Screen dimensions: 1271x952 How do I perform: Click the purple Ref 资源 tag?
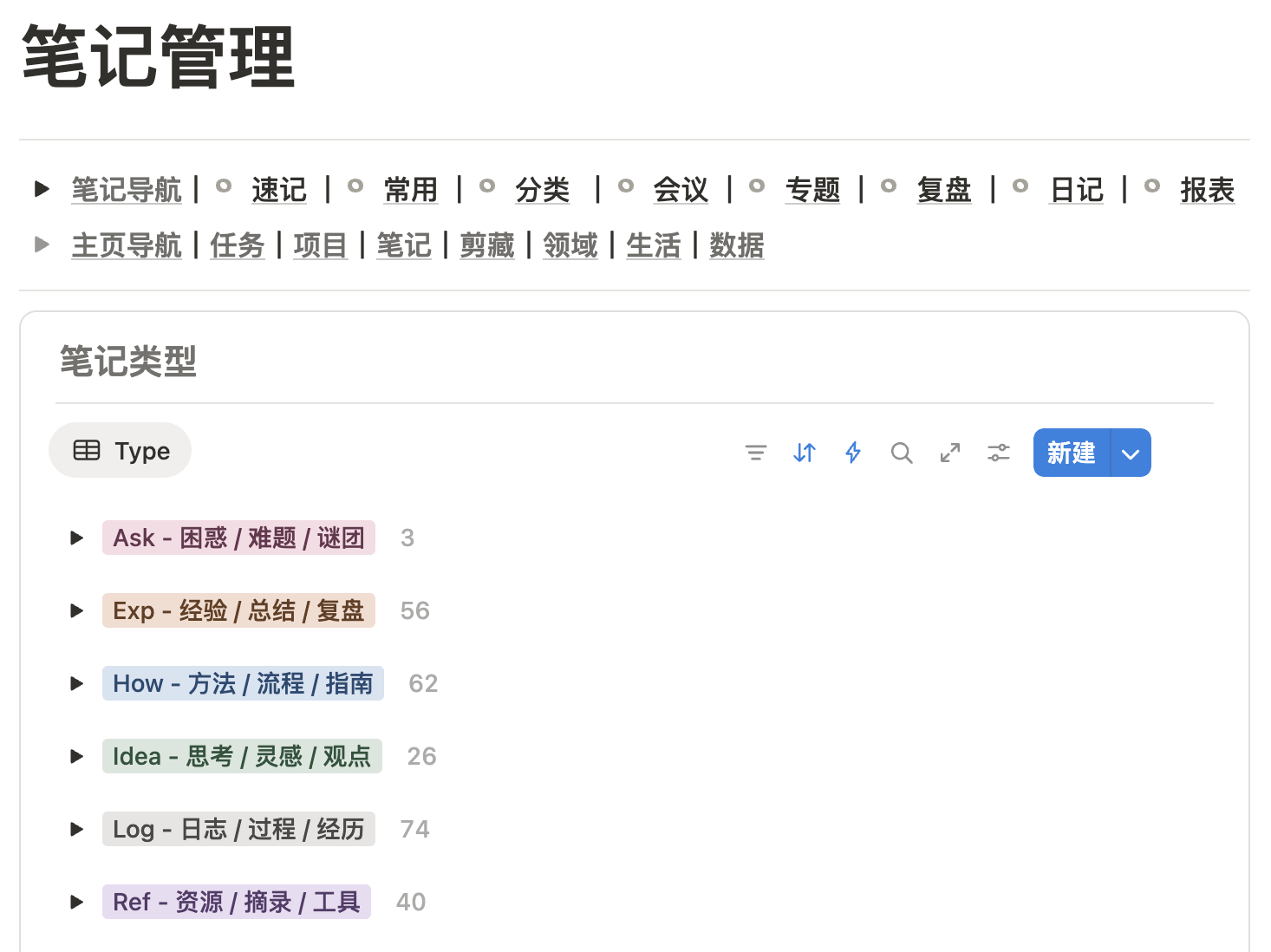coord(236,902)
